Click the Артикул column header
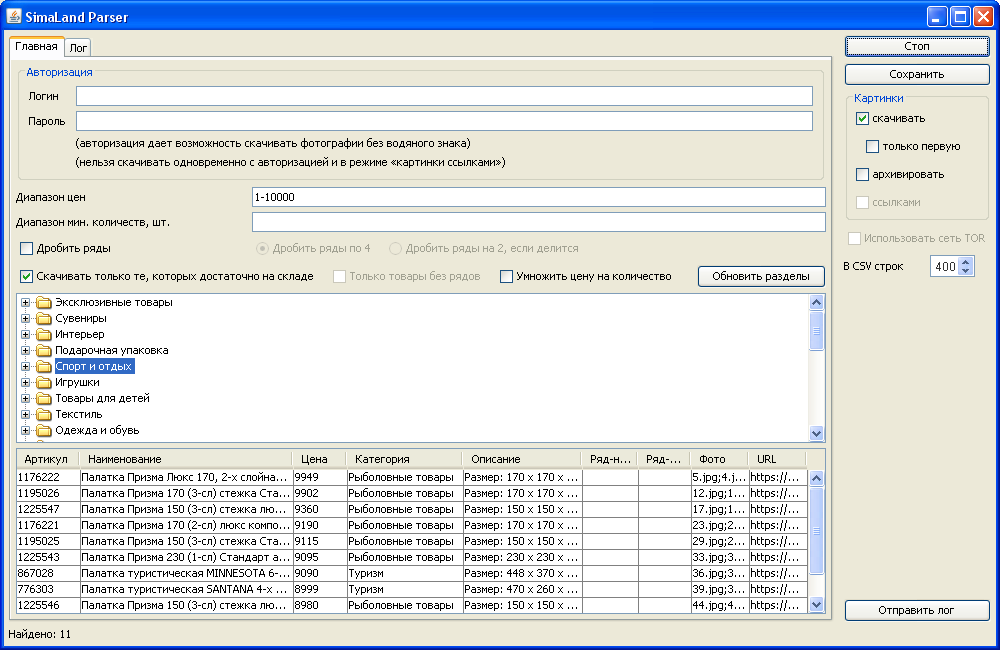 [47, 459]
